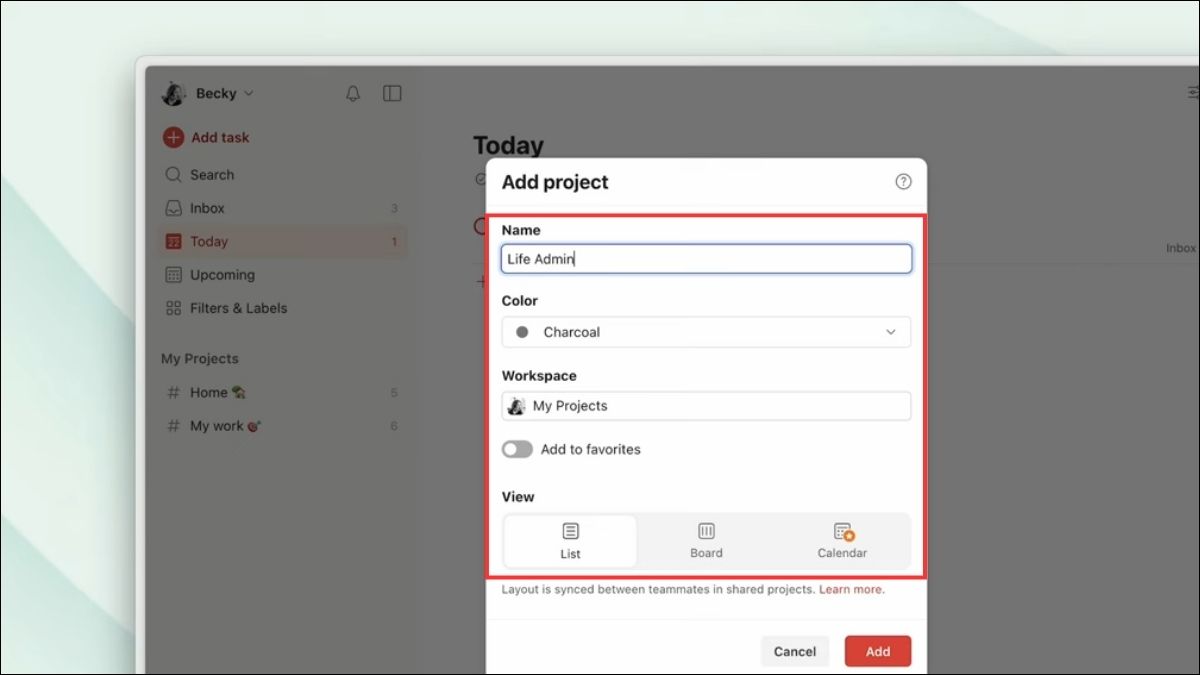Select the Board view tab
Screen dimensions: 1200x675
coord(706,541)
